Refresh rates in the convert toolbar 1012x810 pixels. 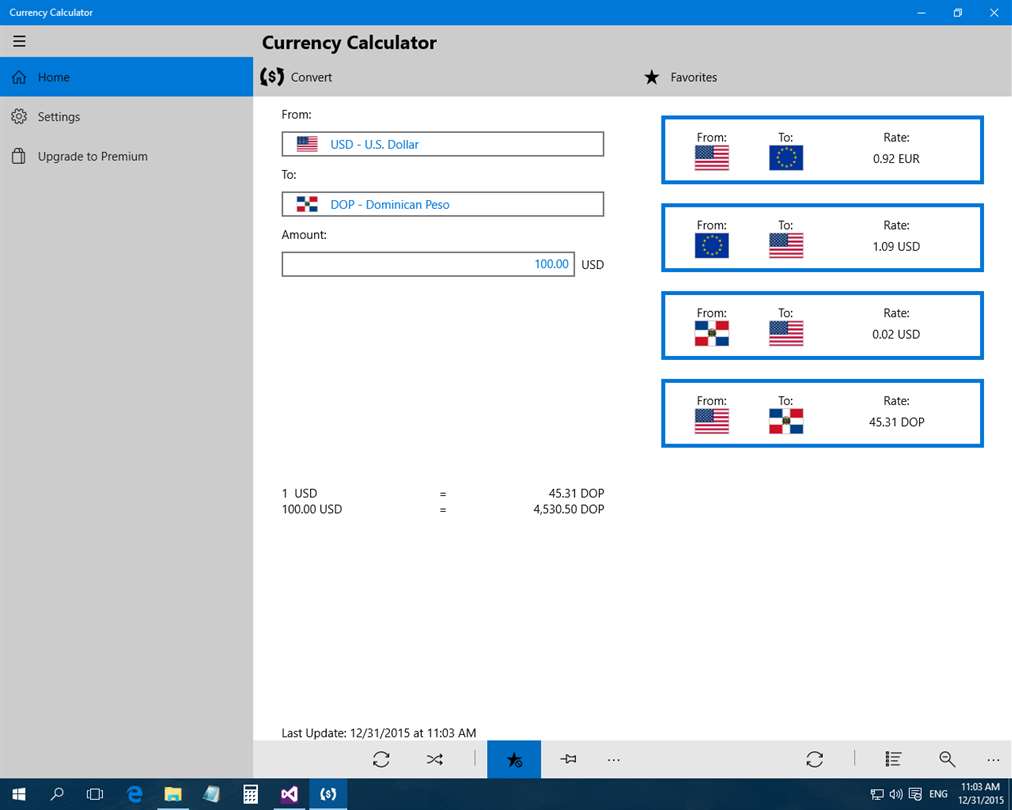click(x=381, y=759)
